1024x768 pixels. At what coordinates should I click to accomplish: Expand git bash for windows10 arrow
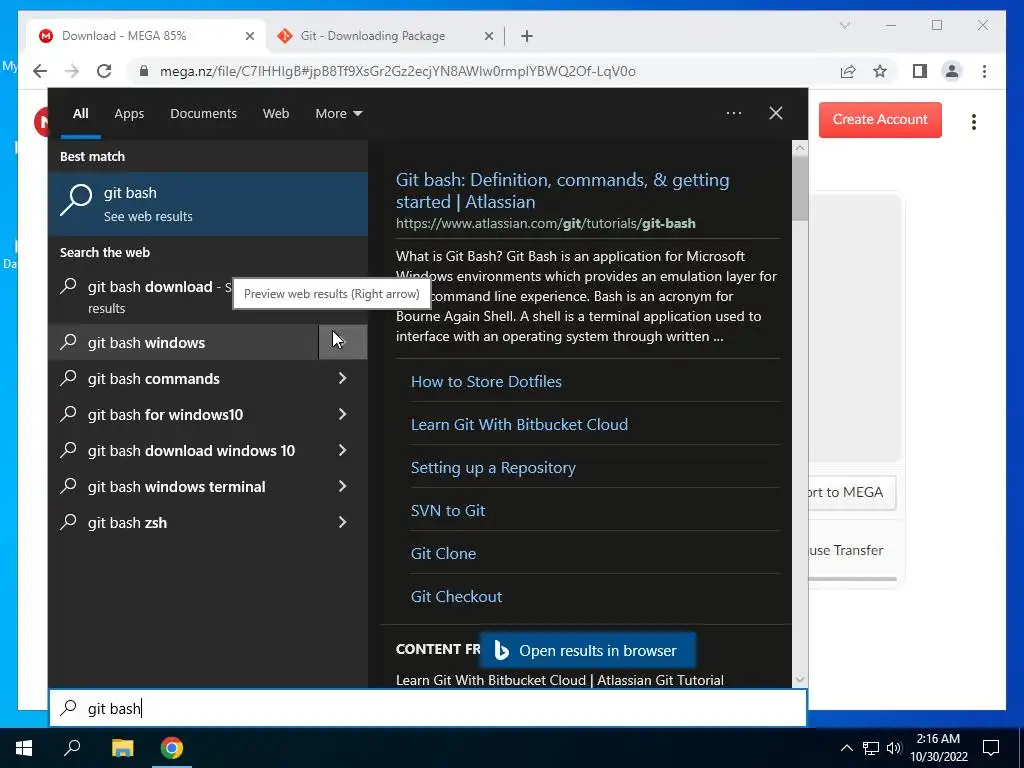coord(343,414)
